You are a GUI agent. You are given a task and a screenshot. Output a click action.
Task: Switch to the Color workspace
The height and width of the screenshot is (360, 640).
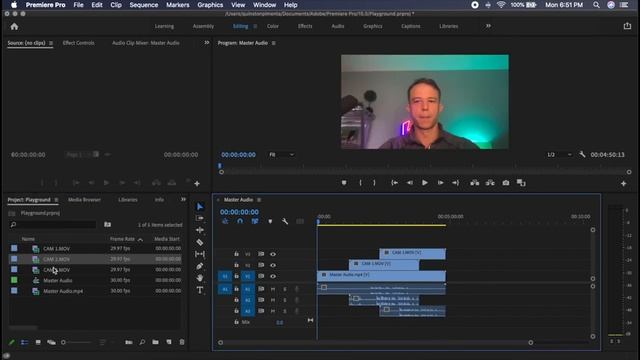pyautogui.click(x=273, y=26)
